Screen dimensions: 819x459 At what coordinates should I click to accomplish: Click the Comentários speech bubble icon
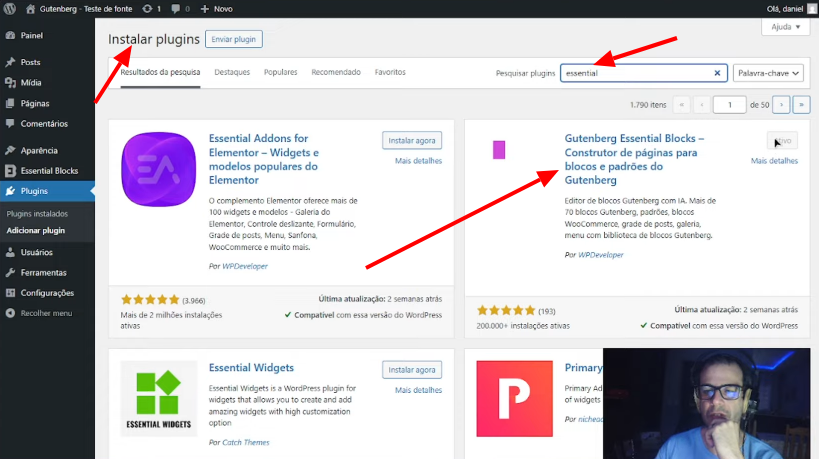(x=10, y=124)
